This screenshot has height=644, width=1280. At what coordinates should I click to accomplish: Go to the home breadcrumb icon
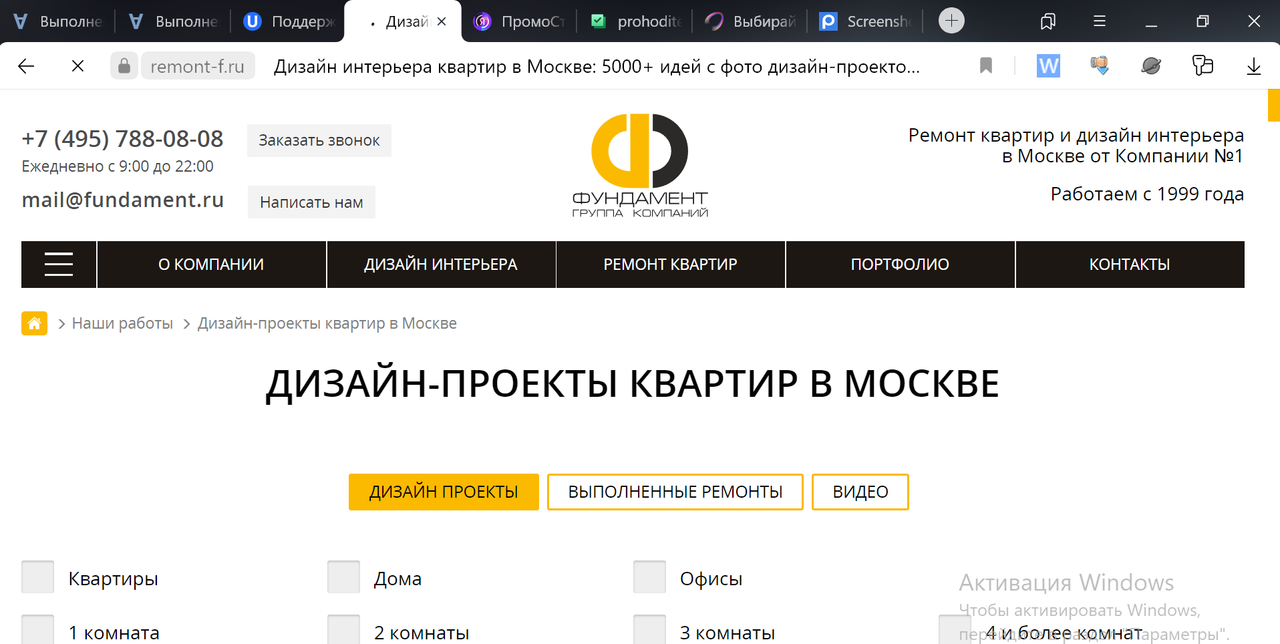pyautogui.click(x=35, y=323)
